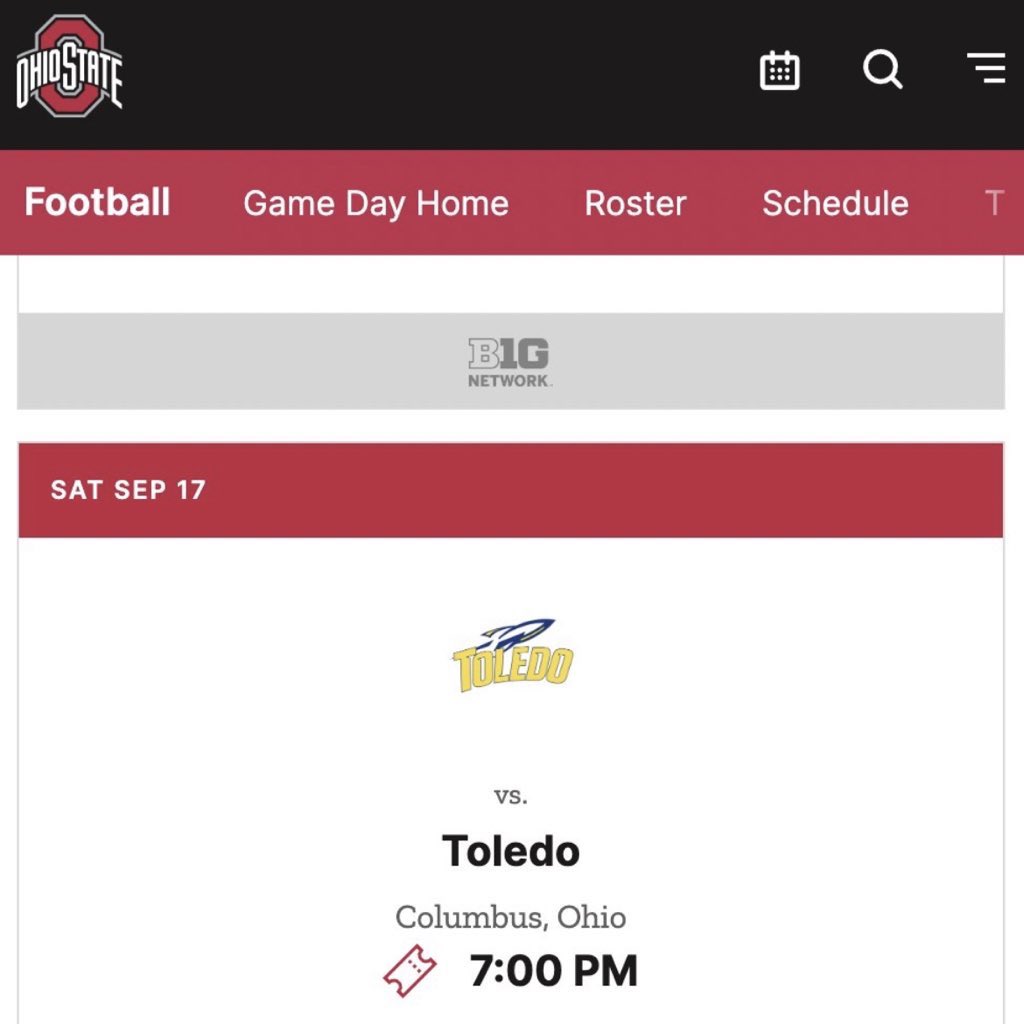Click the 'vs.' label above Toledo

[x=511, y=796]
